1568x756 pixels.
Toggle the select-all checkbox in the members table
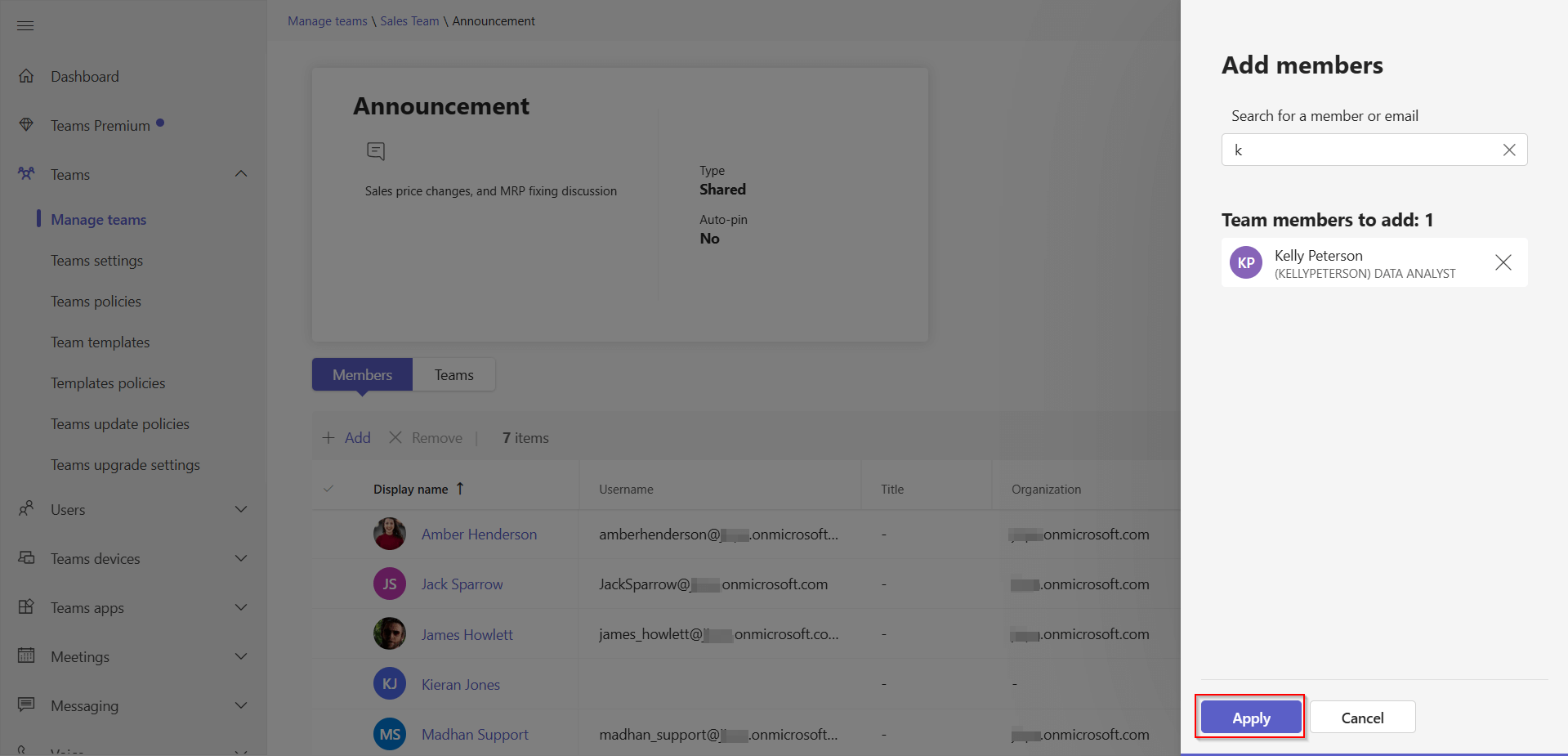pyautogui.click(x=328, y=488)
